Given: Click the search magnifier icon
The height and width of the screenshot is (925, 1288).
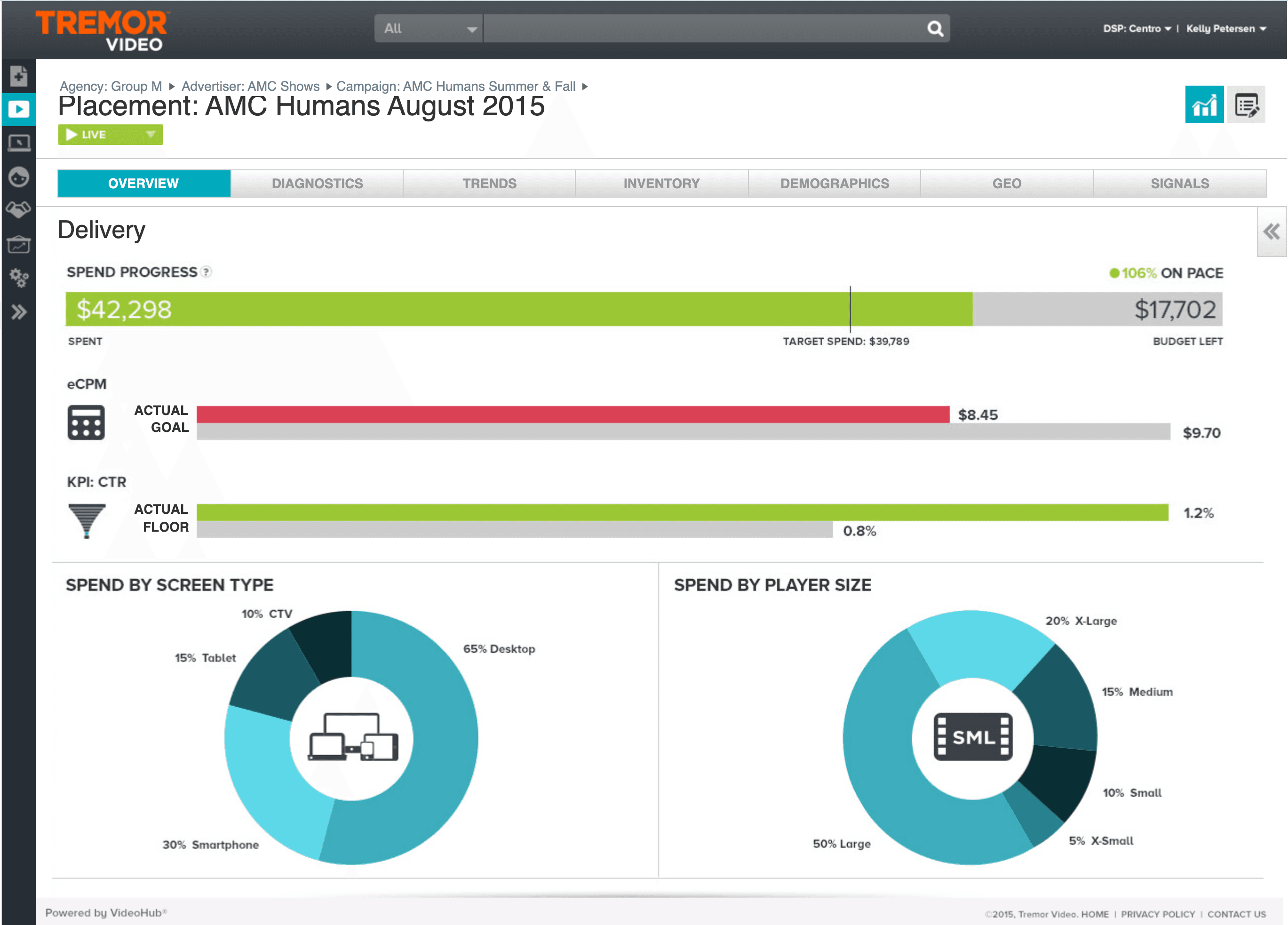Looking at the screenshot, I should 935,28.
